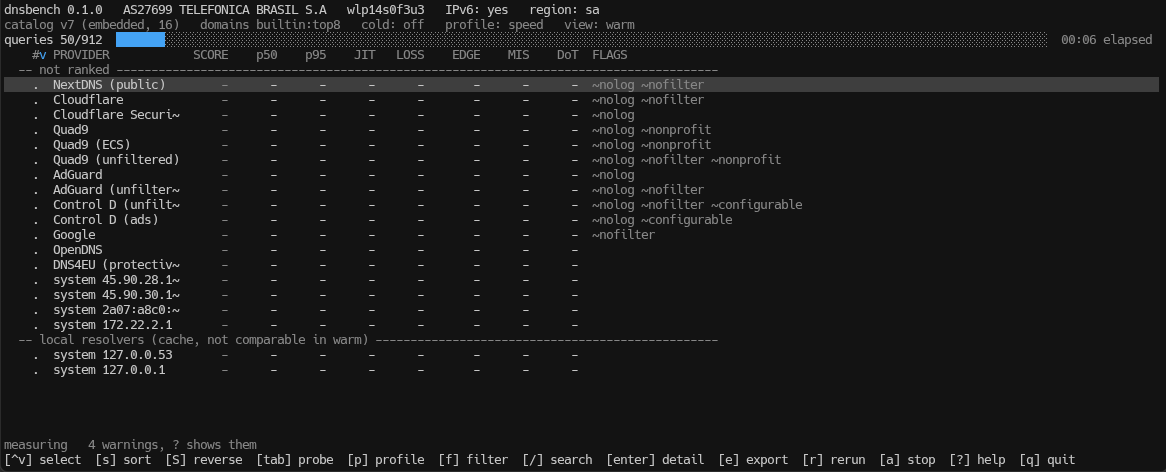Click the measuring status text
The width and height of the screenshot is (1166, 472).
point(36,444)
